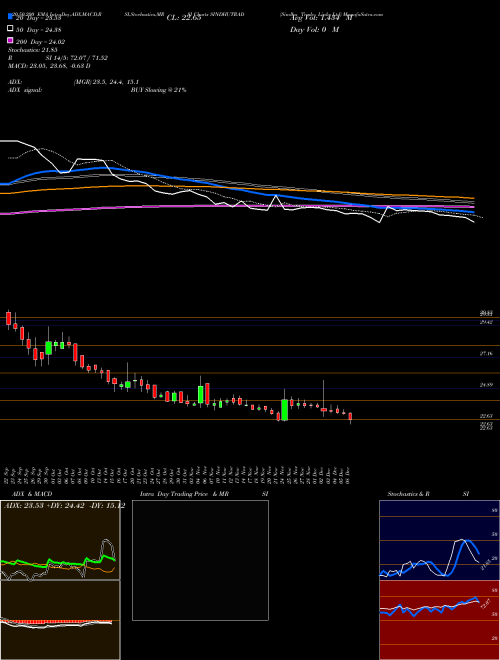
Task: Click the 27.16 price axis label
Action: pyautogui.click(x=486, y=354)
